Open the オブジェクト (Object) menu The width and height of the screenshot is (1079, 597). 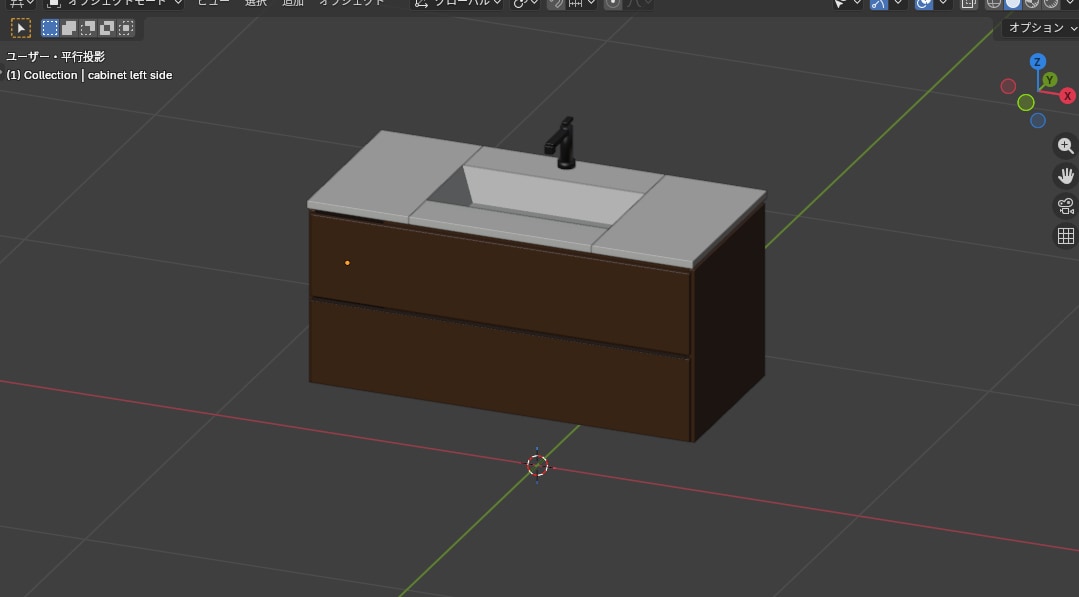[x=352, y=3]
